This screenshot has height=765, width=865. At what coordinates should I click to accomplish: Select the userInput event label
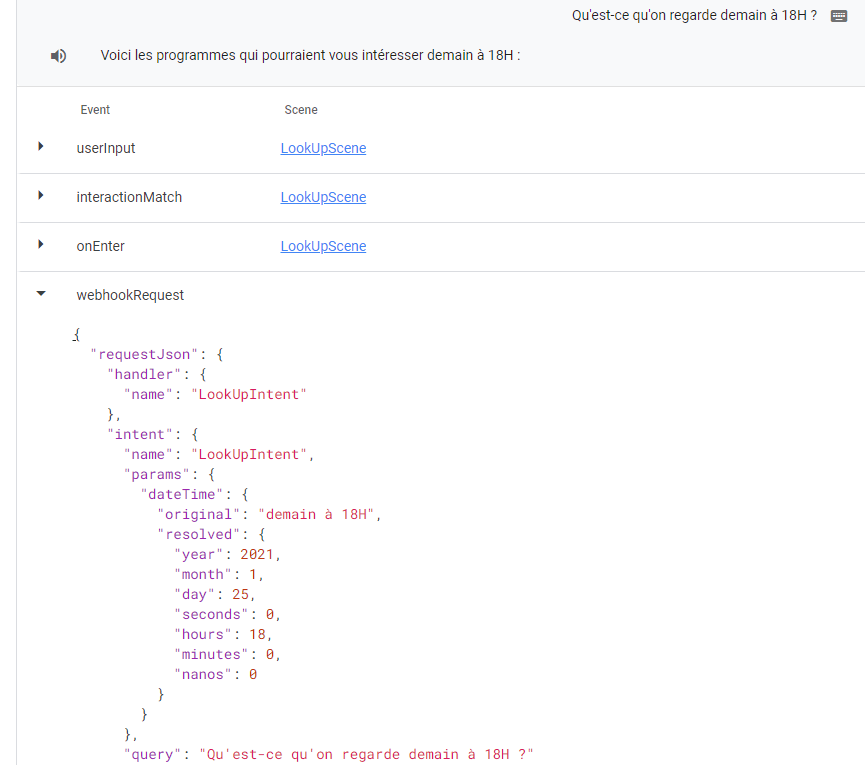pos(106,148)
